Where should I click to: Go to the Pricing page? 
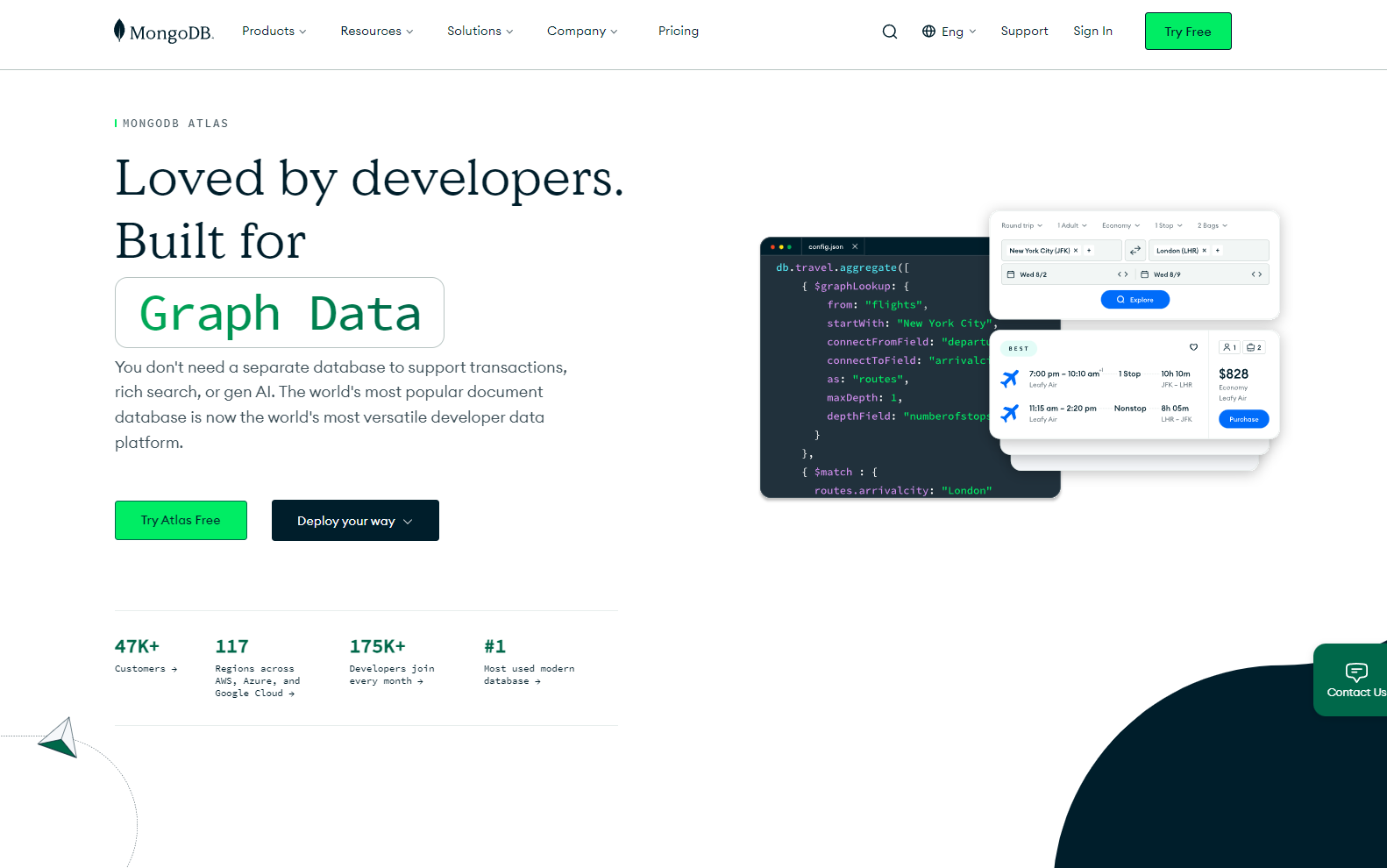coord(679,31)
